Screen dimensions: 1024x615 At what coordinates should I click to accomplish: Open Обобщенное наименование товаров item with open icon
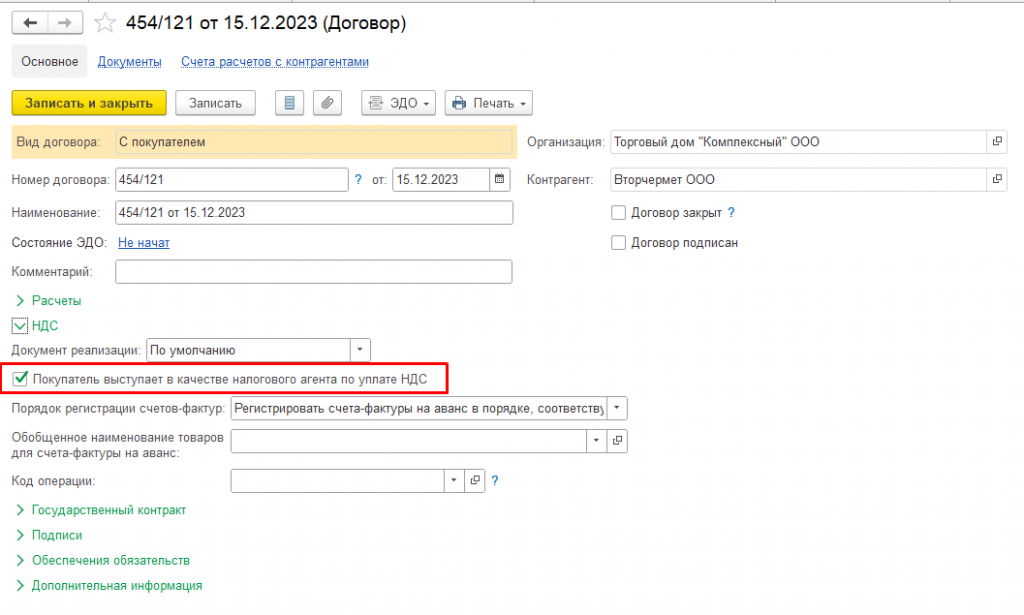pos(617,441)
